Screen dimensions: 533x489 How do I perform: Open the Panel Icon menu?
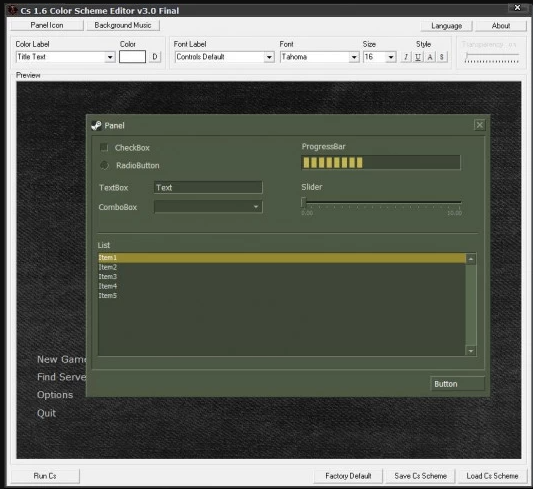47,25
